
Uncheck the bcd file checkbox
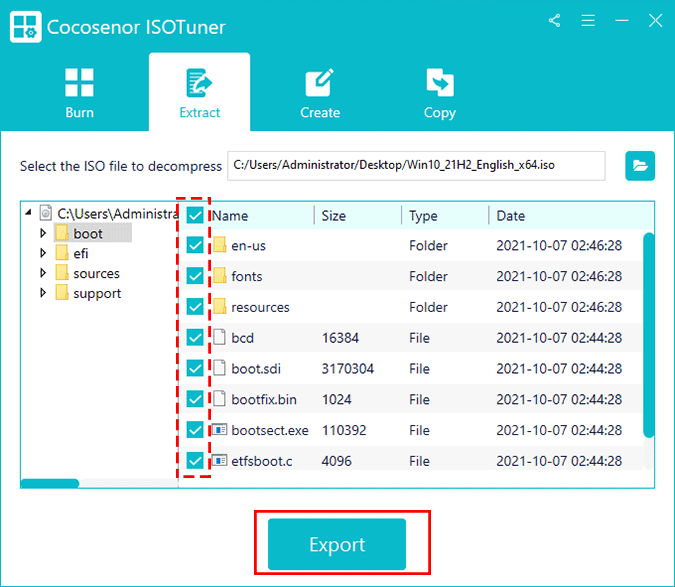point(195,337)
